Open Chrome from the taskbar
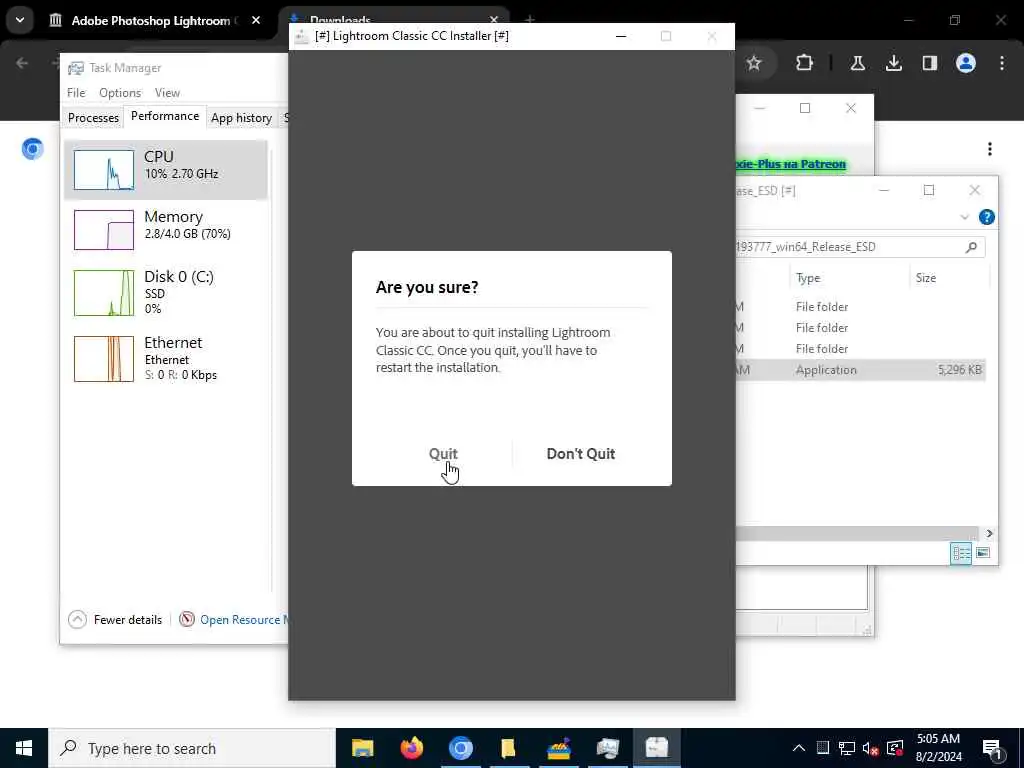 460,748
